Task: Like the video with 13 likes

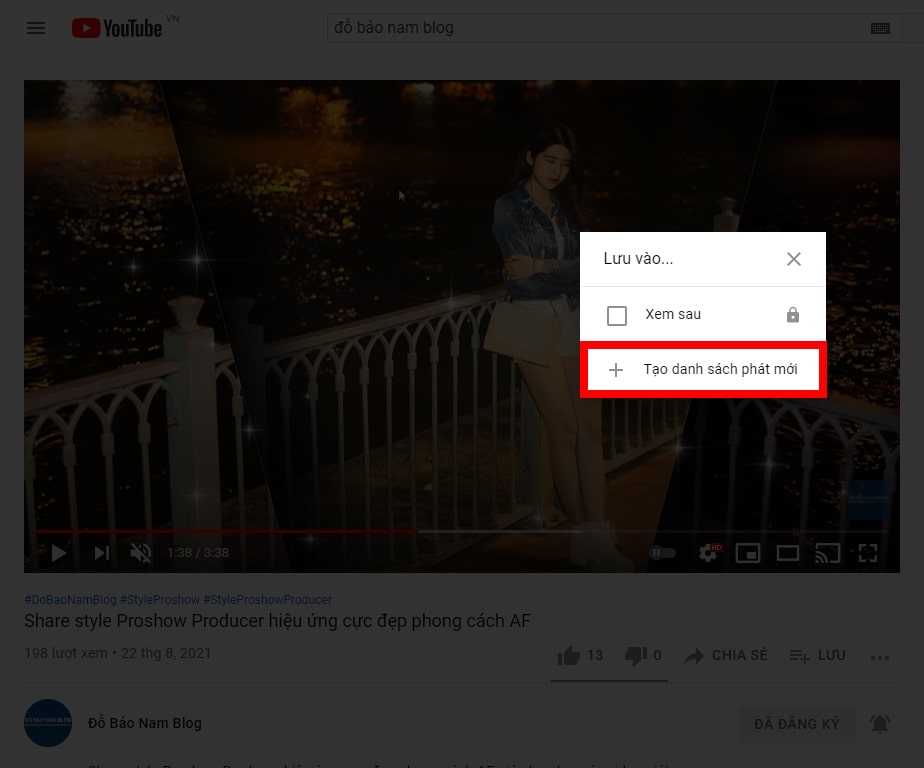Action: tap(580, 655)
